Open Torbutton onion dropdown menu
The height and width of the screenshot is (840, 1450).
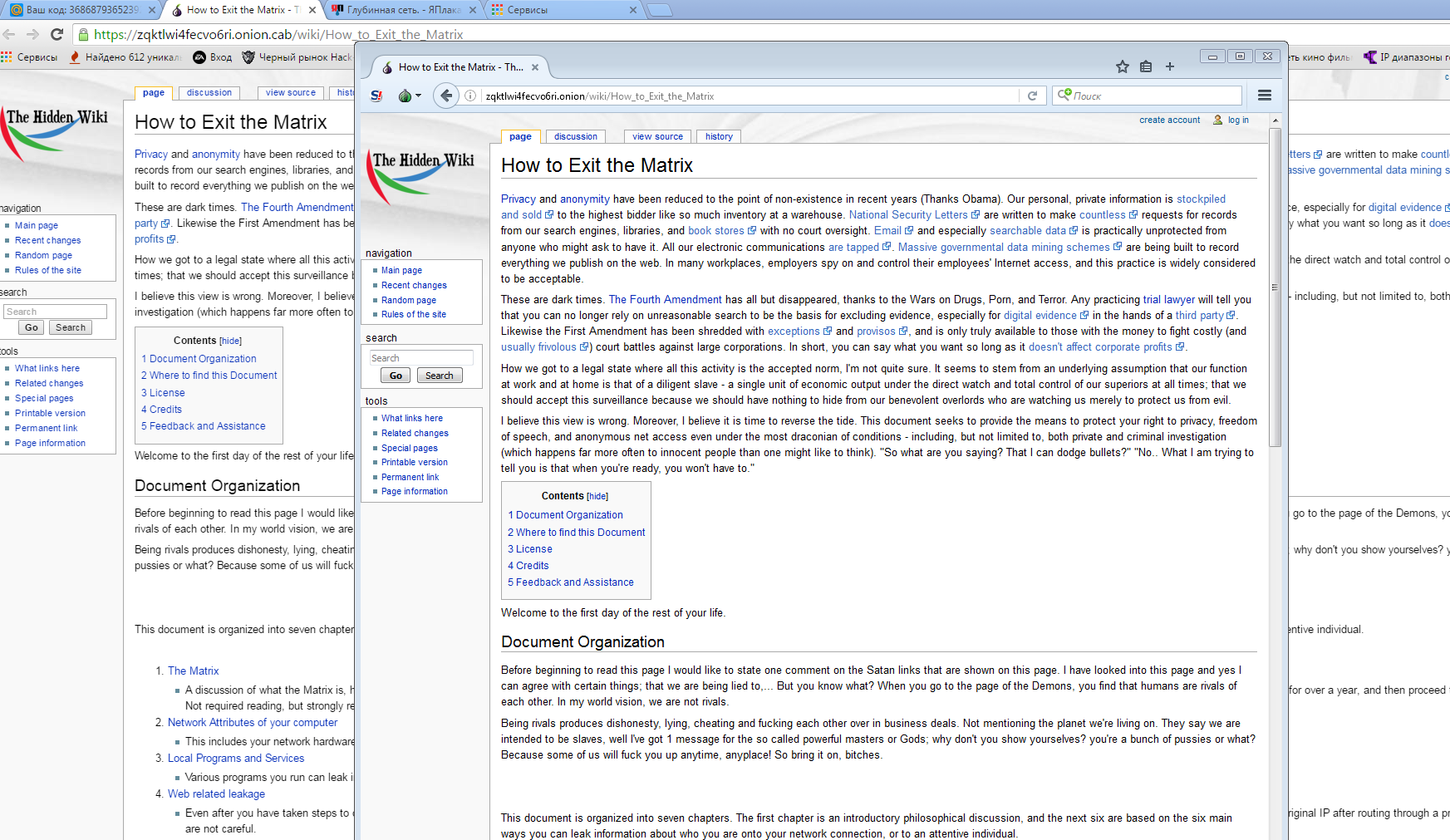pos(410,96)
